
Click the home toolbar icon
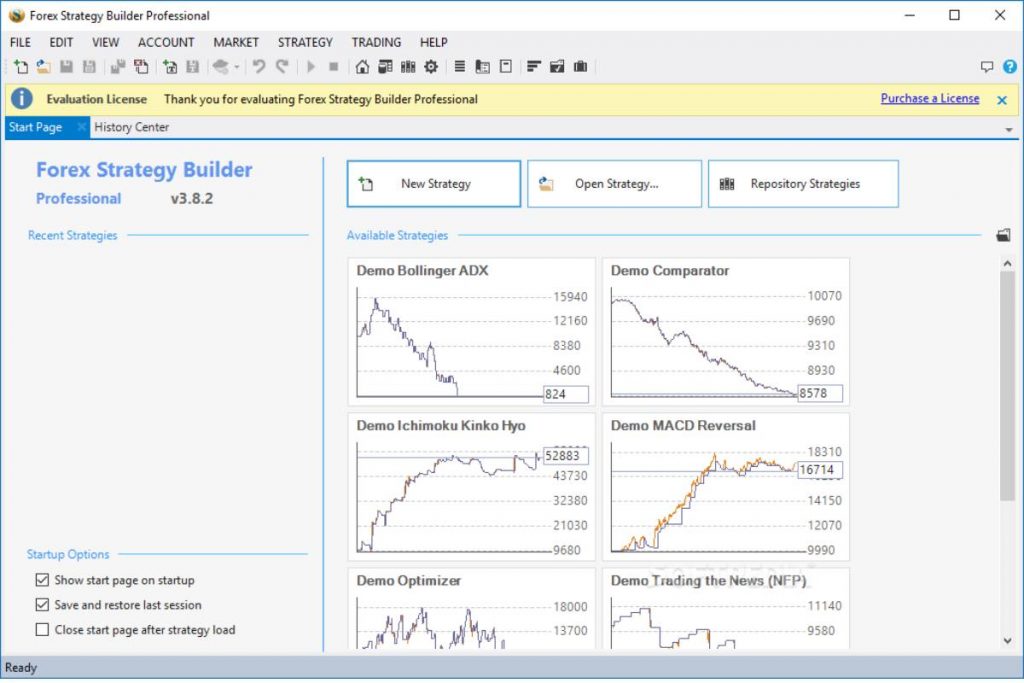tap(362, 67)
